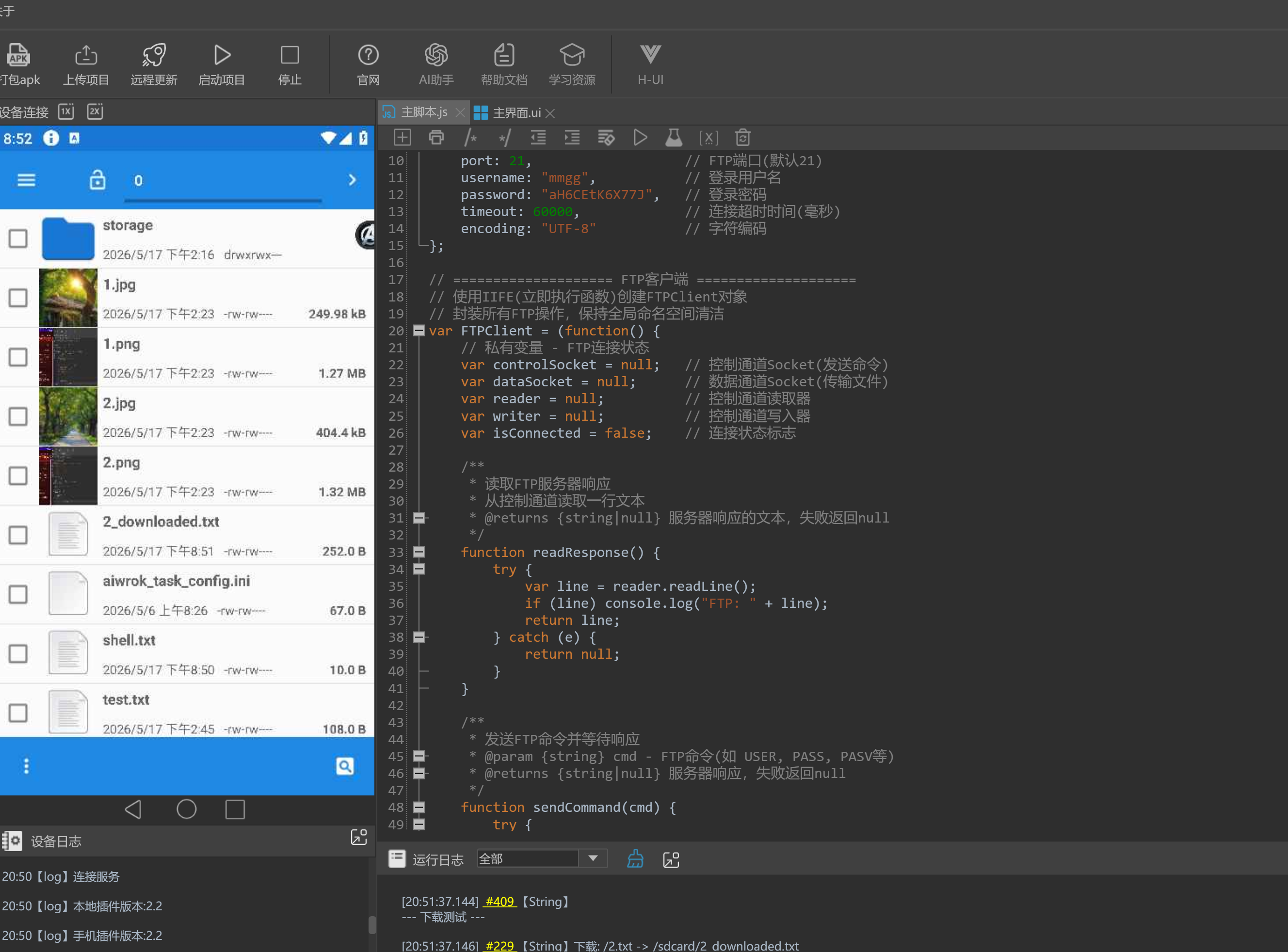Start the project via 启动项目

coord(222,65)
